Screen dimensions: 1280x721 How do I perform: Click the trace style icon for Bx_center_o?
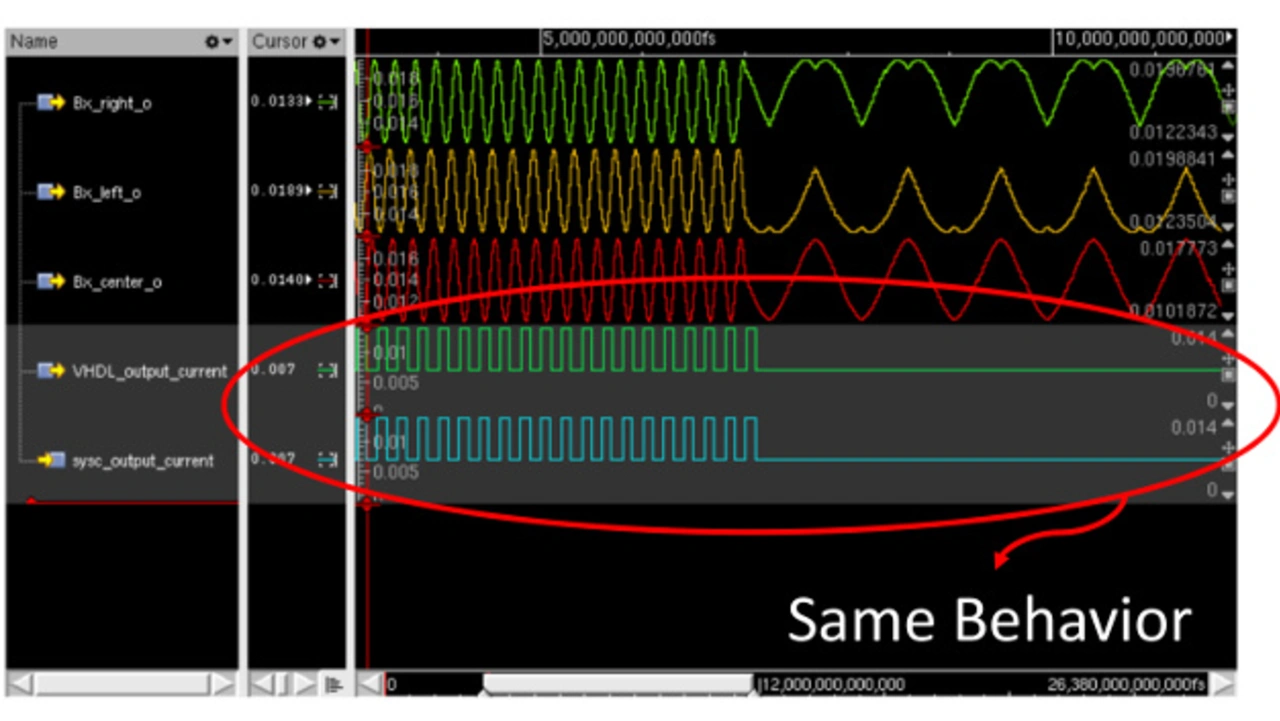click(x=327, y=282)
